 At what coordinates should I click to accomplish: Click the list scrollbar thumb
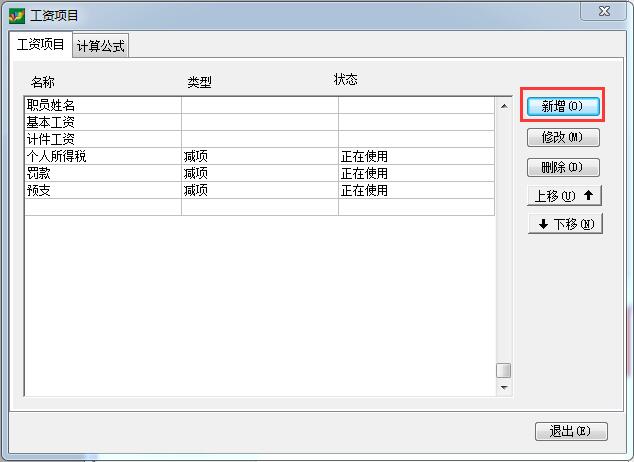coord(503,370)
